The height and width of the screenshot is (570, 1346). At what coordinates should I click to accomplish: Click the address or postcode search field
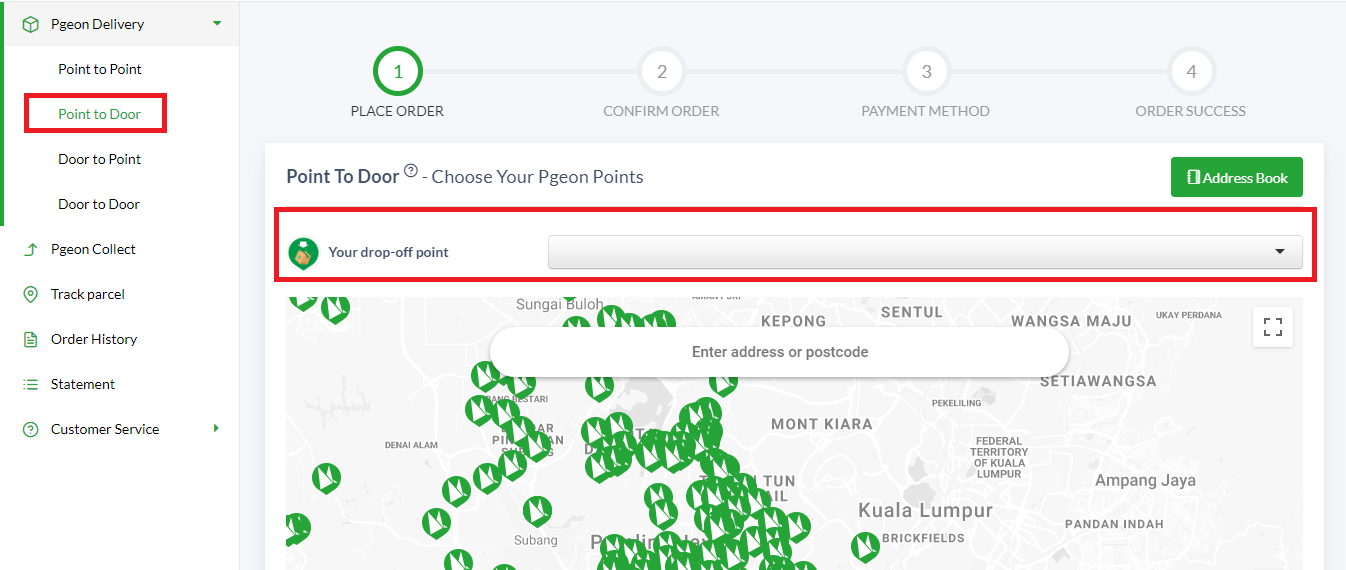tap(780, 352)
